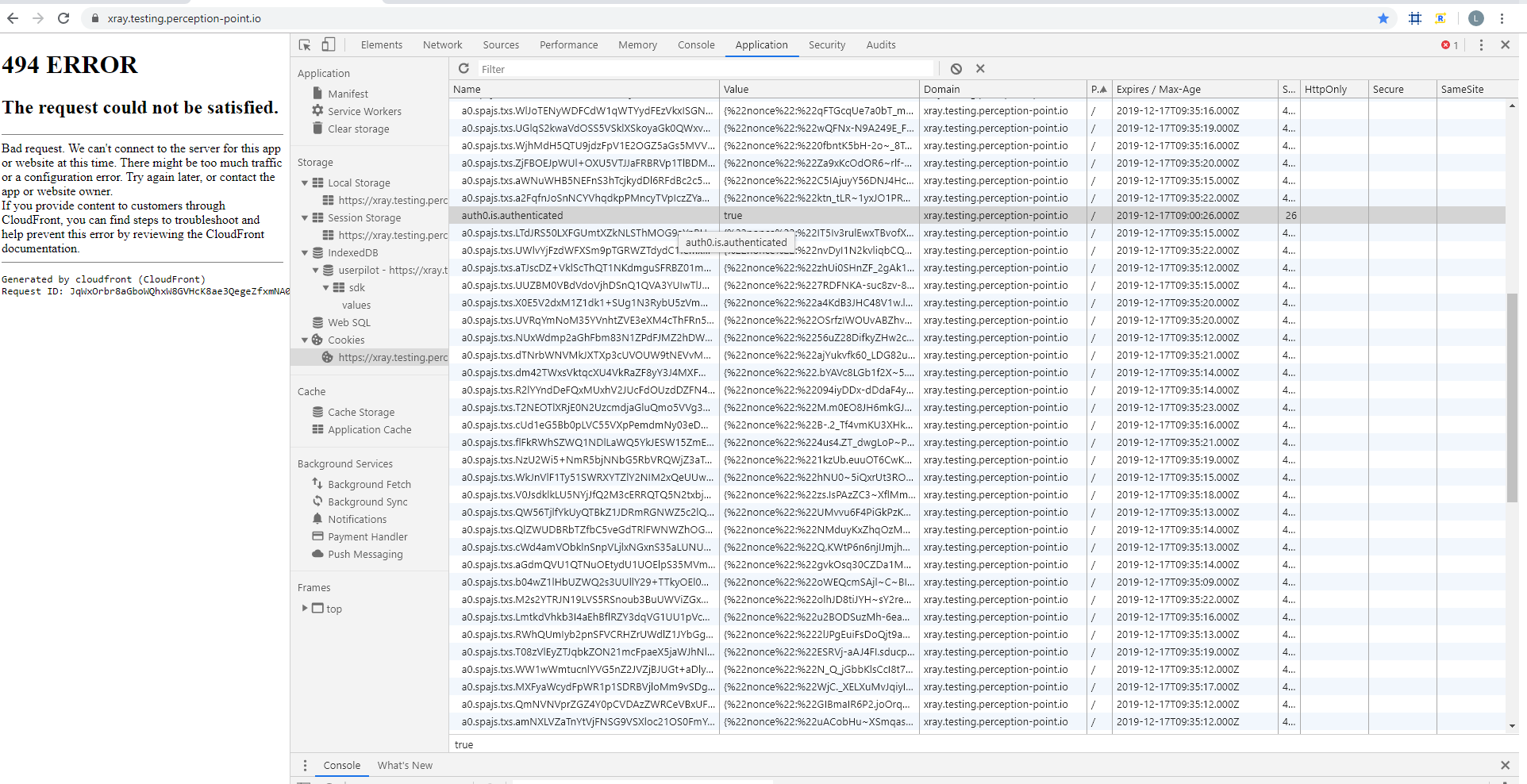Sort cookies by Value column header

(x=819, y=89)
